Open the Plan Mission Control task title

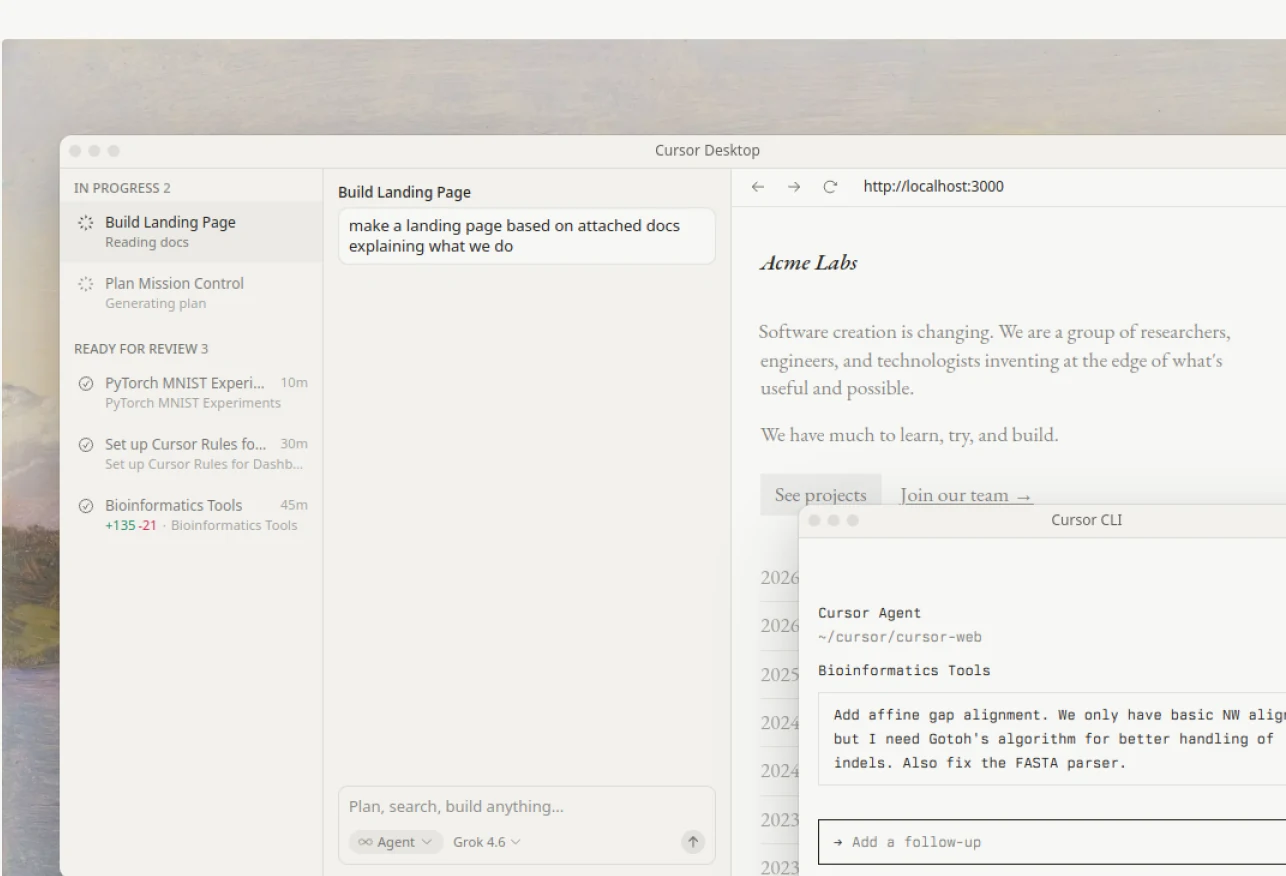point(174,283)
